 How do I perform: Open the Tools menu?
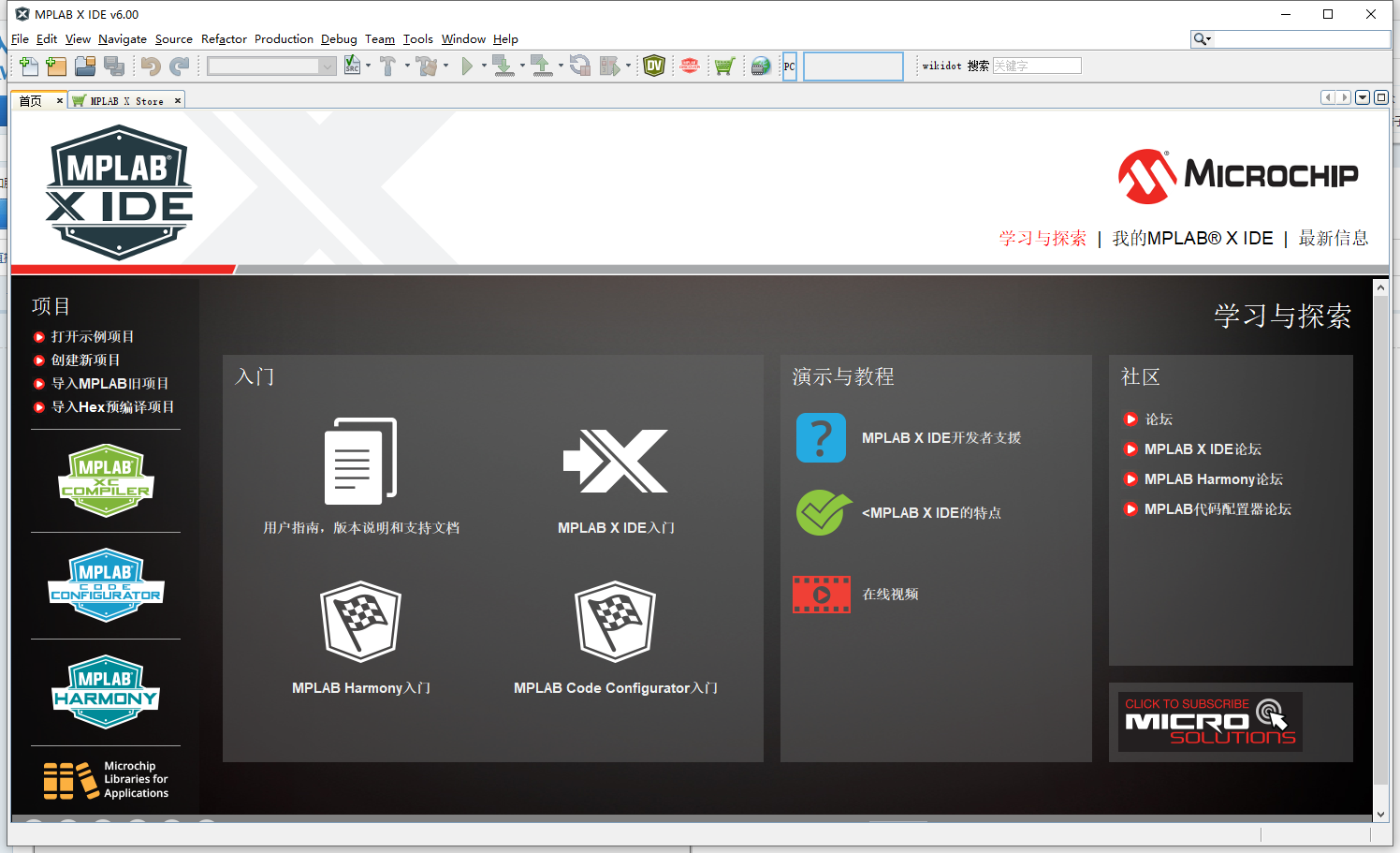[x=418, y=39]
